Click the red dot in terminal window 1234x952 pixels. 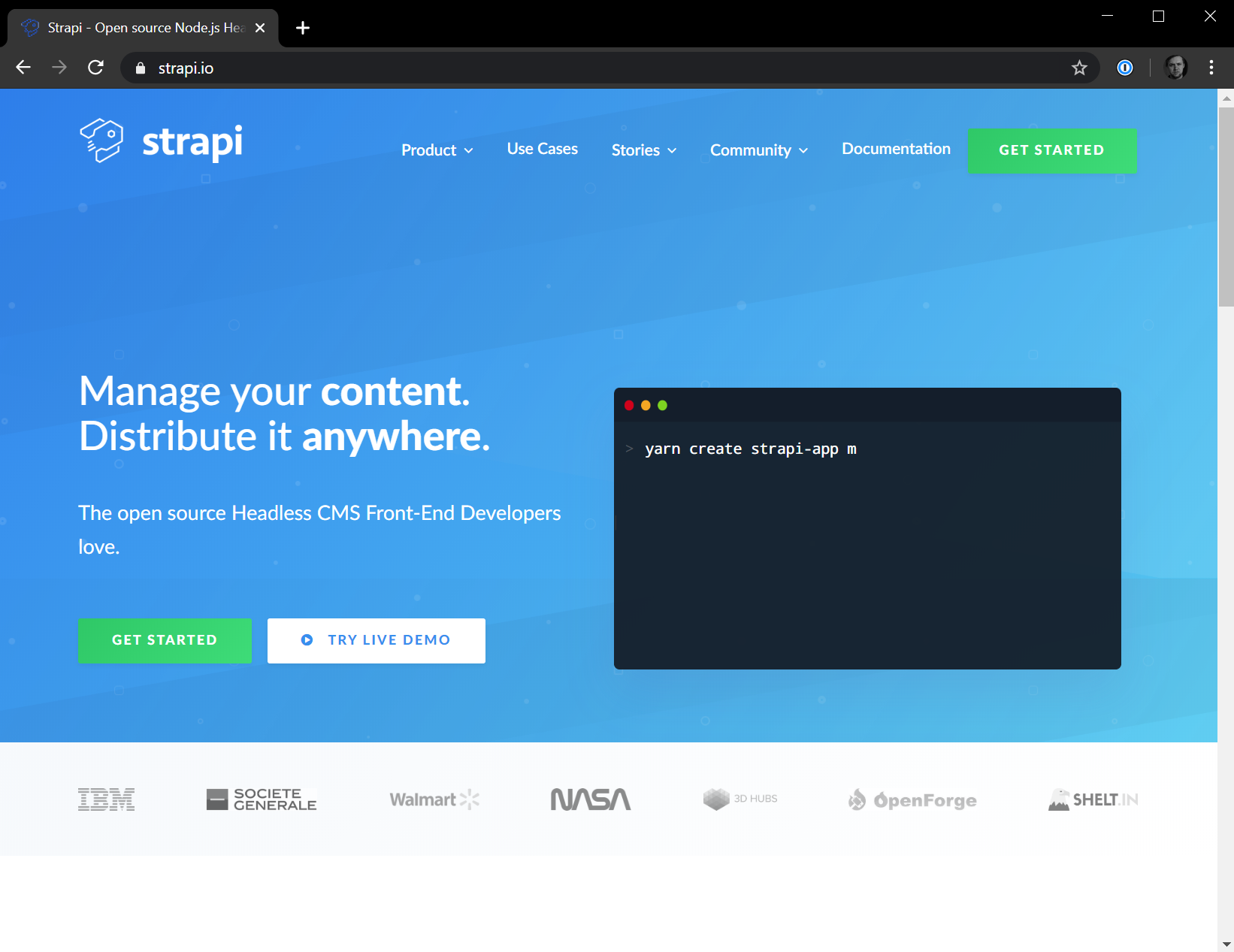pyautogui.click(x=629, y=406)
